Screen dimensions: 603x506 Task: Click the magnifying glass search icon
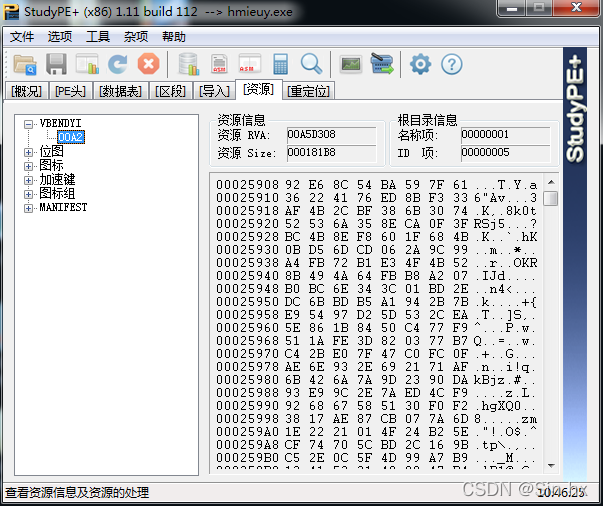311,64
